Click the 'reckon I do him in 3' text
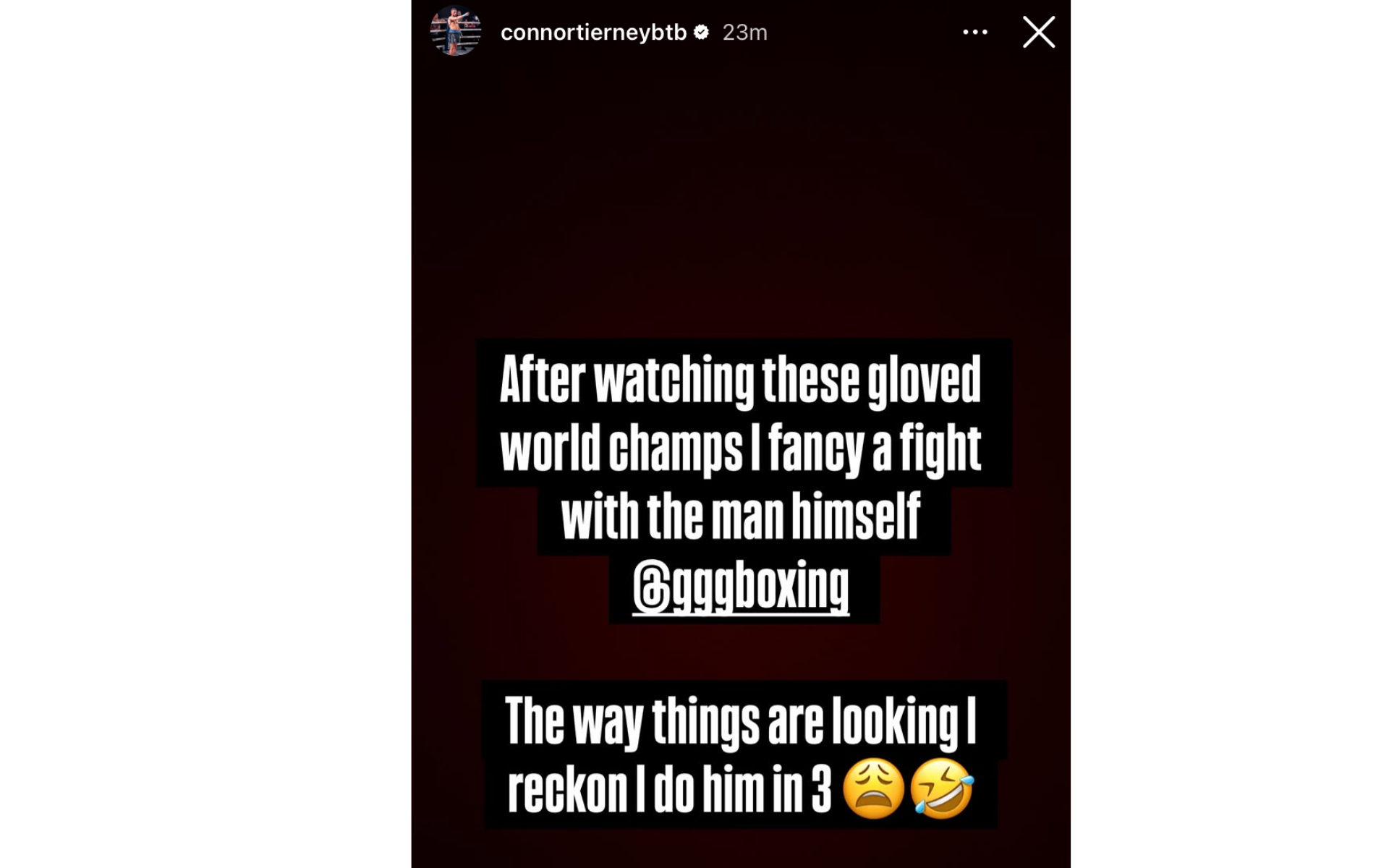 point(670,789)
